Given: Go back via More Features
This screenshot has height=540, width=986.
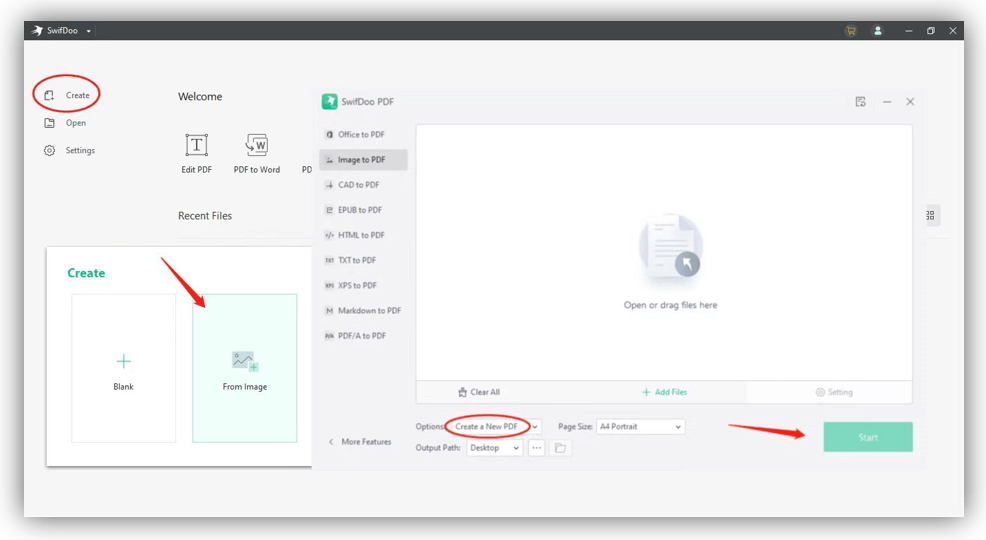Looking at the screenshot, I should click(360, 442).
